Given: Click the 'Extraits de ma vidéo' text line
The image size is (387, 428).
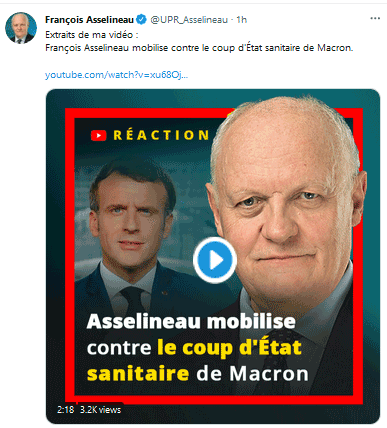Looking at the screenshot, I should click(92, 35).
